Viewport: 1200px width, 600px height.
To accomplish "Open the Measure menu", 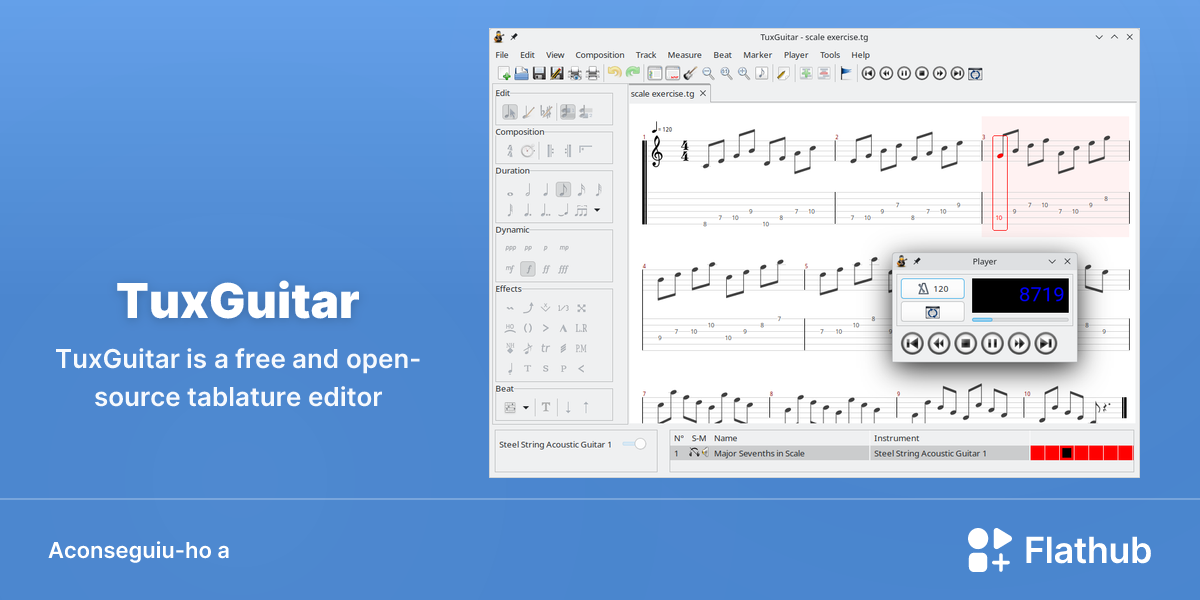I will click(x=684, y=55).
